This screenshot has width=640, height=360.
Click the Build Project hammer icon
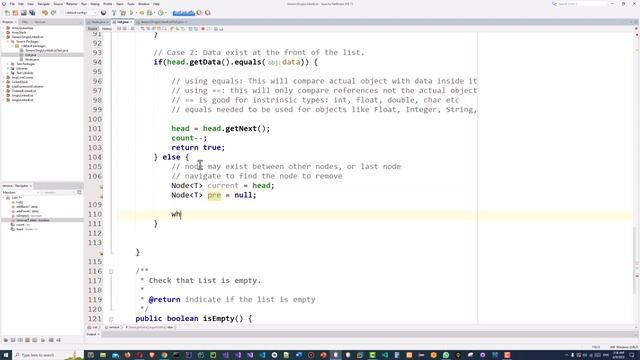coord(114,13)
